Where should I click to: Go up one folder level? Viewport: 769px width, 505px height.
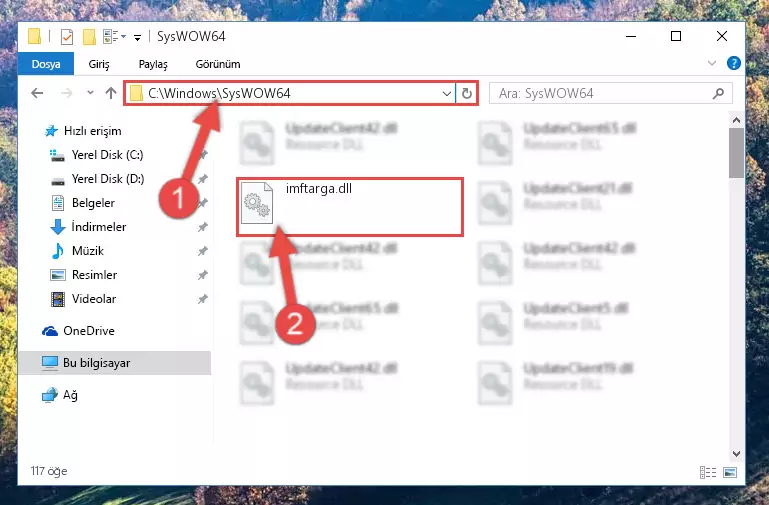111,93
